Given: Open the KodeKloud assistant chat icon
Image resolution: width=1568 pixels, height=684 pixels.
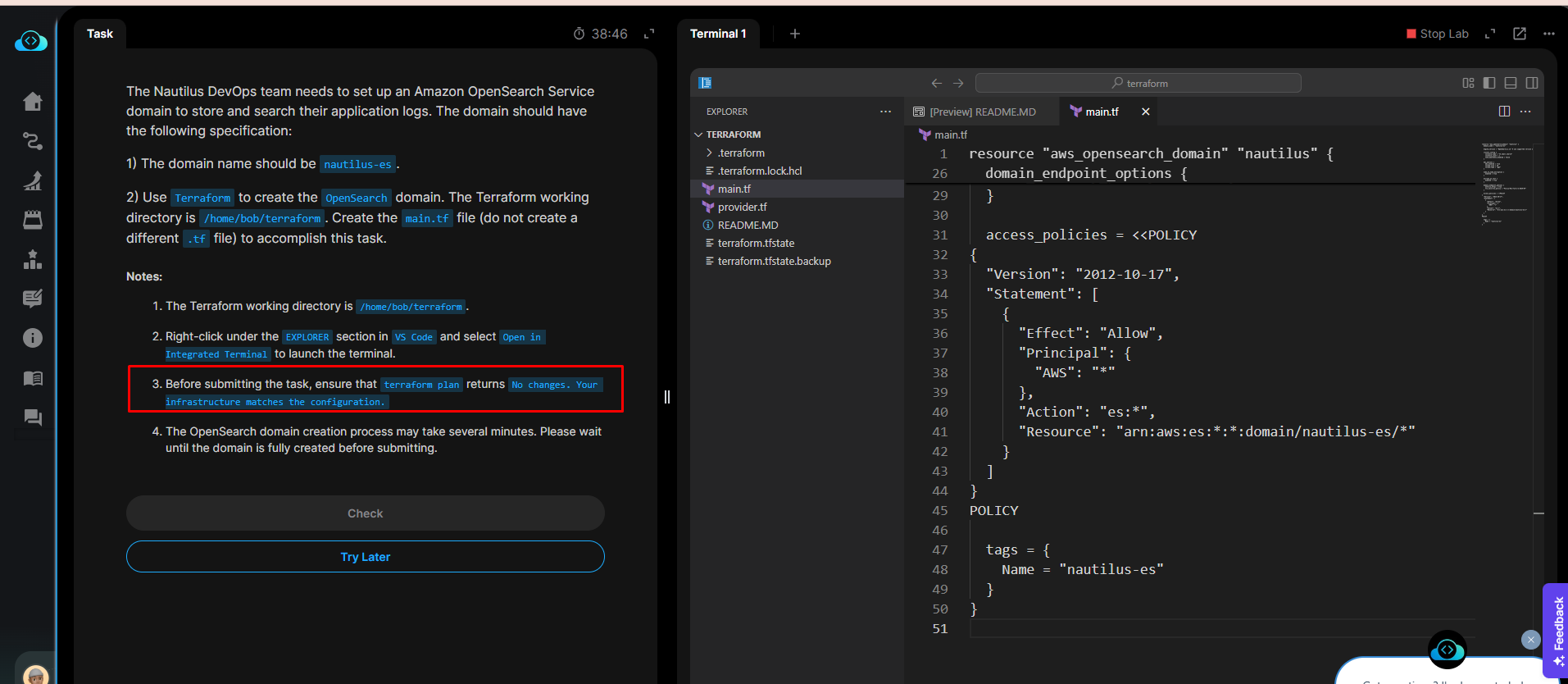Looking at the screenshot, I should (1448, 650).
